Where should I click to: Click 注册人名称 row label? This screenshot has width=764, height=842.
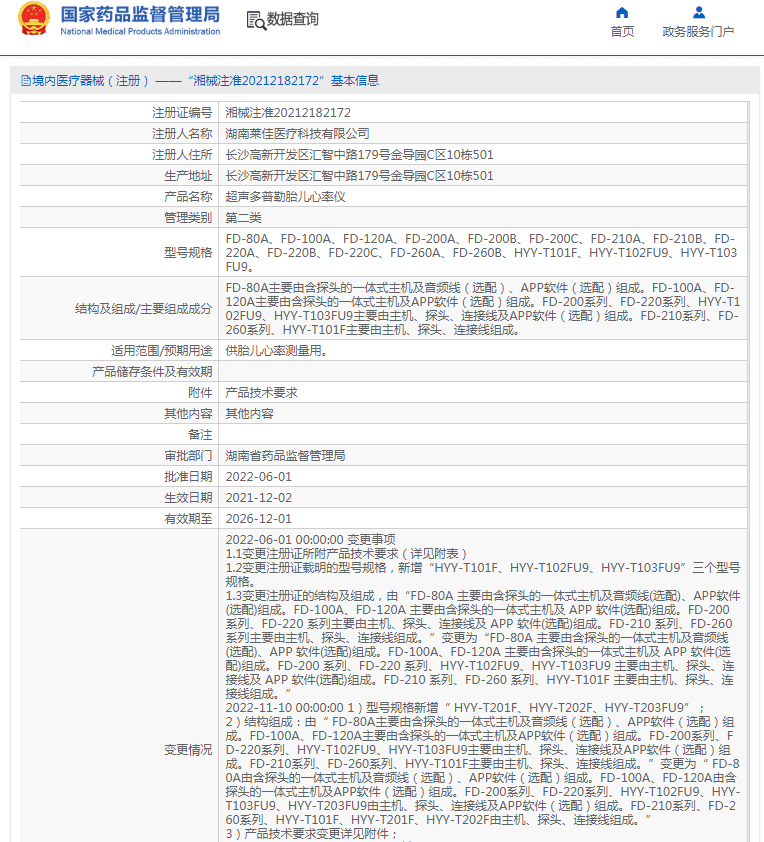point(182,134)
